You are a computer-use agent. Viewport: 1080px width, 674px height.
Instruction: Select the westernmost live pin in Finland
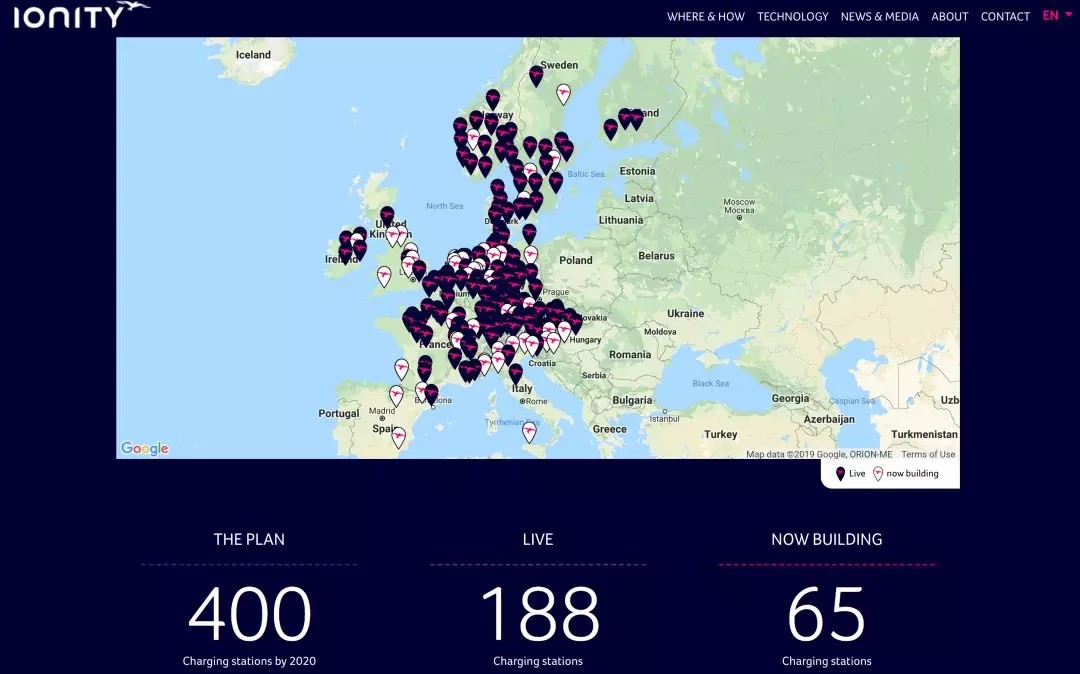pos(610,129)
